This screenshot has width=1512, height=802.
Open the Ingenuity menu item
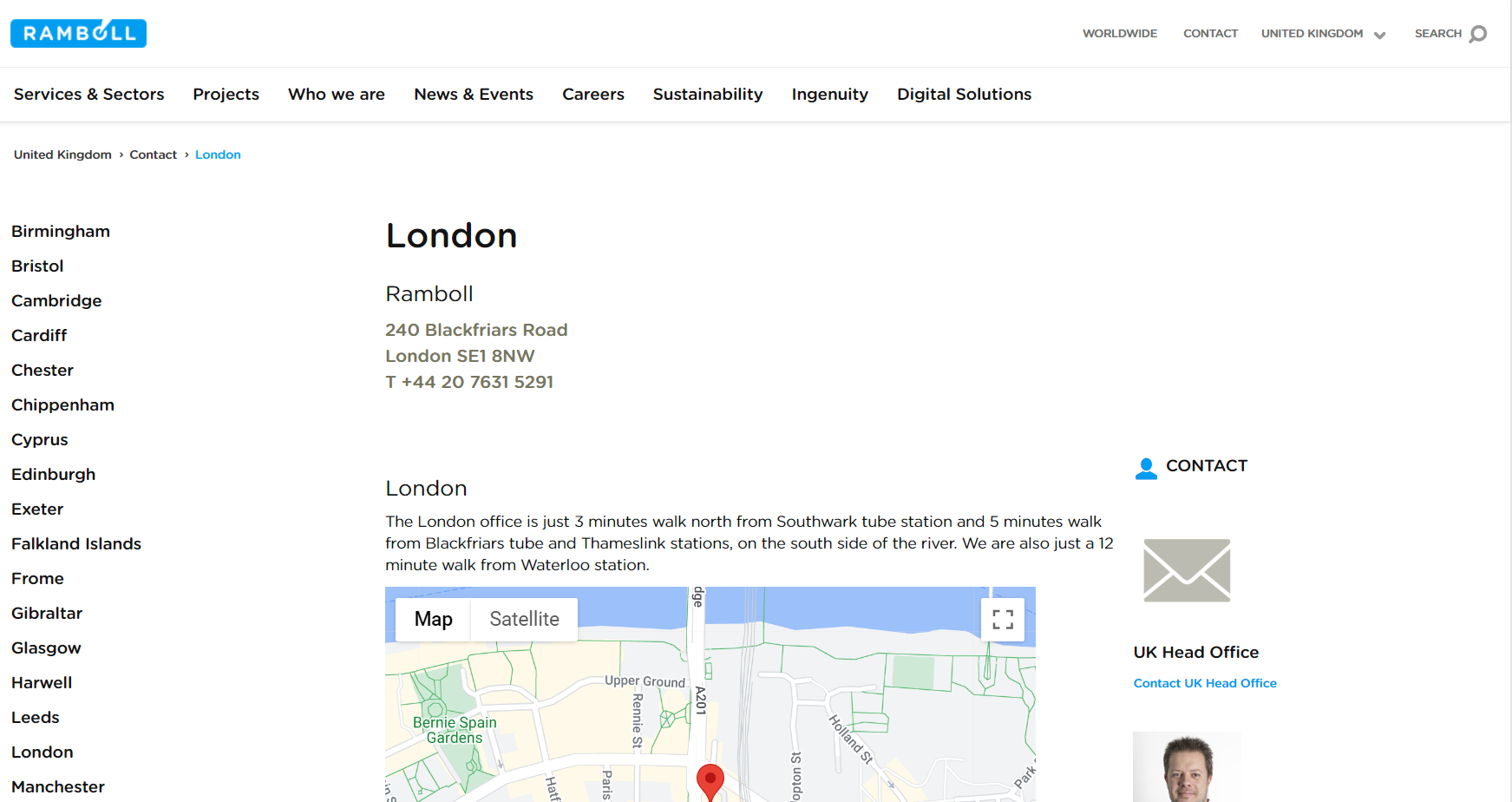coord(830,94)
